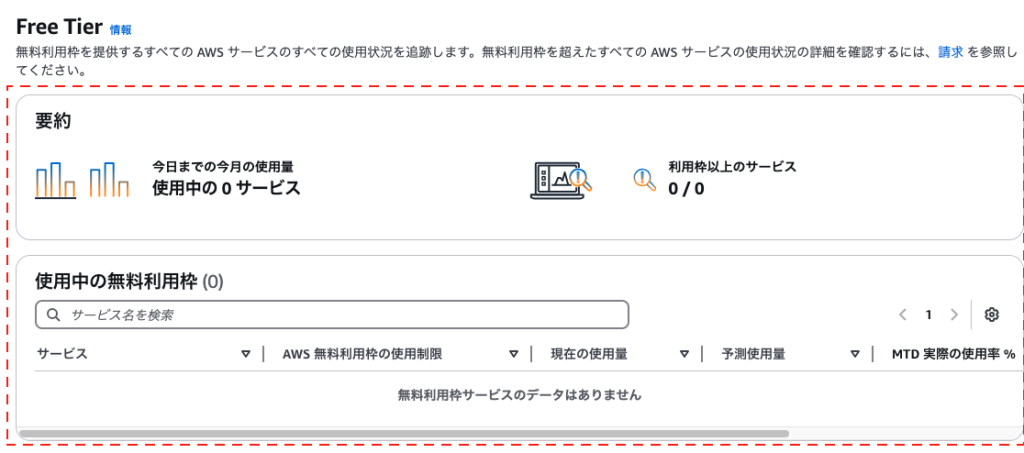Click the laptop analytics magnifier icon
This screenshot has width=1024, height=453.
click(x=562, y=181)
